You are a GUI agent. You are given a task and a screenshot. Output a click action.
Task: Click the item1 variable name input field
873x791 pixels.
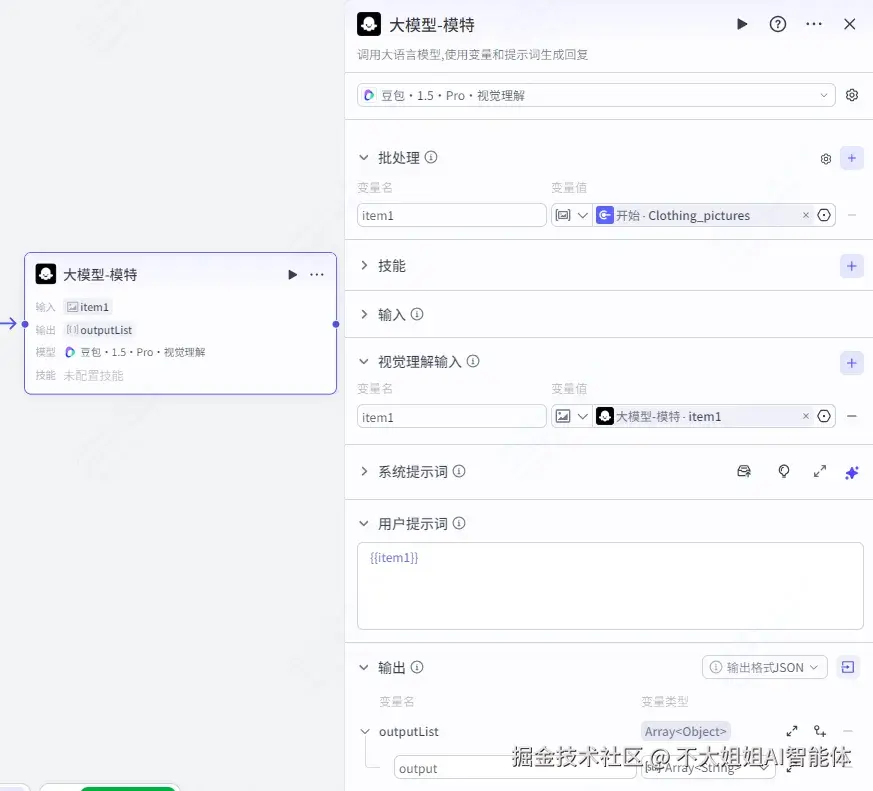click(x=451, y=215)
